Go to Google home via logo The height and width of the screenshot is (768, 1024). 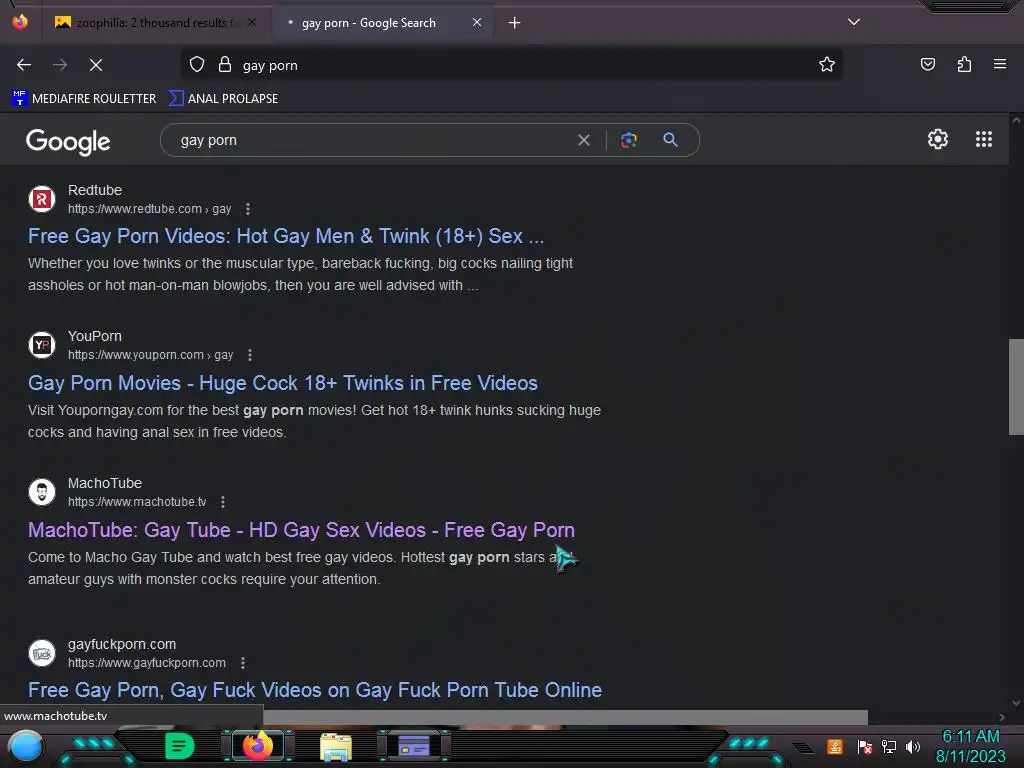click(x=68, y=141)
